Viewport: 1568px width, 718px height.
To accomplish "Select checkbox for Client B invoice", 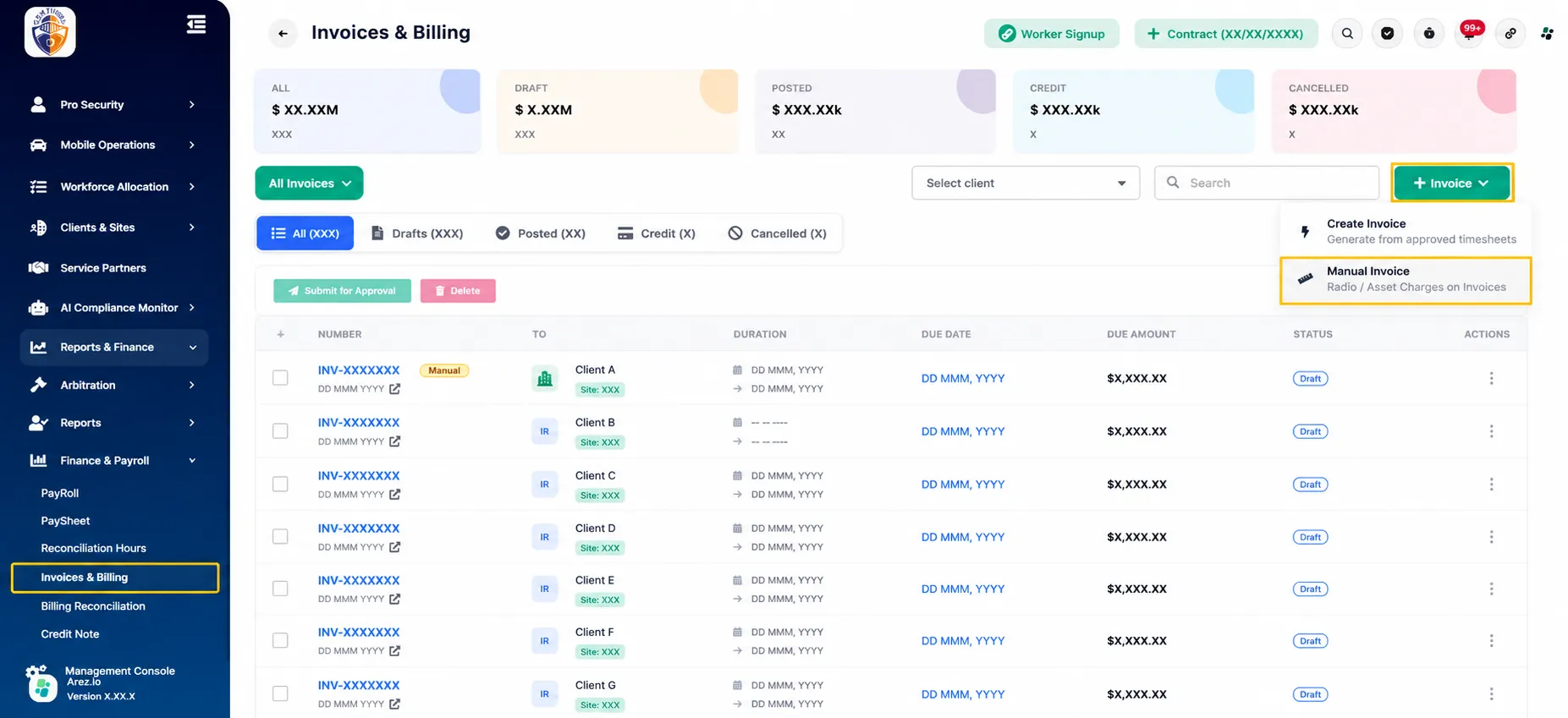I will click(x=280, y=431).
